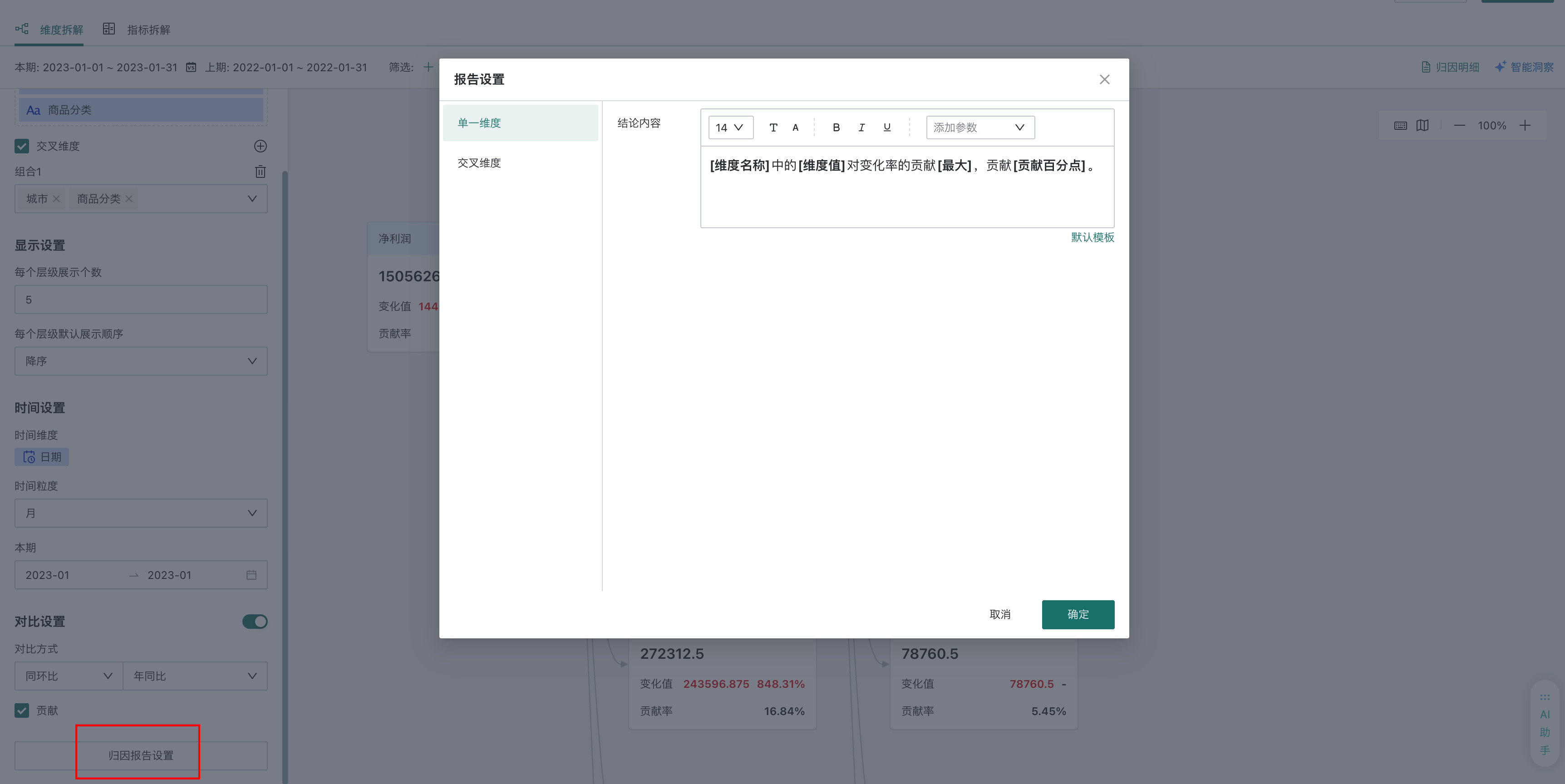Uncheck the 贡献 checkbox
The width and height of the screenshot is (1565, 784).
click(x=22, y=710)
